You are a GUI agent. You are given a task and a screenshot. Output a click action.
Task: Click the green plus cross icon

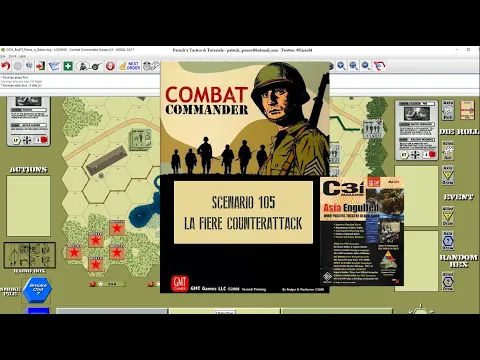pyautogui.click(x=68, y=66)
